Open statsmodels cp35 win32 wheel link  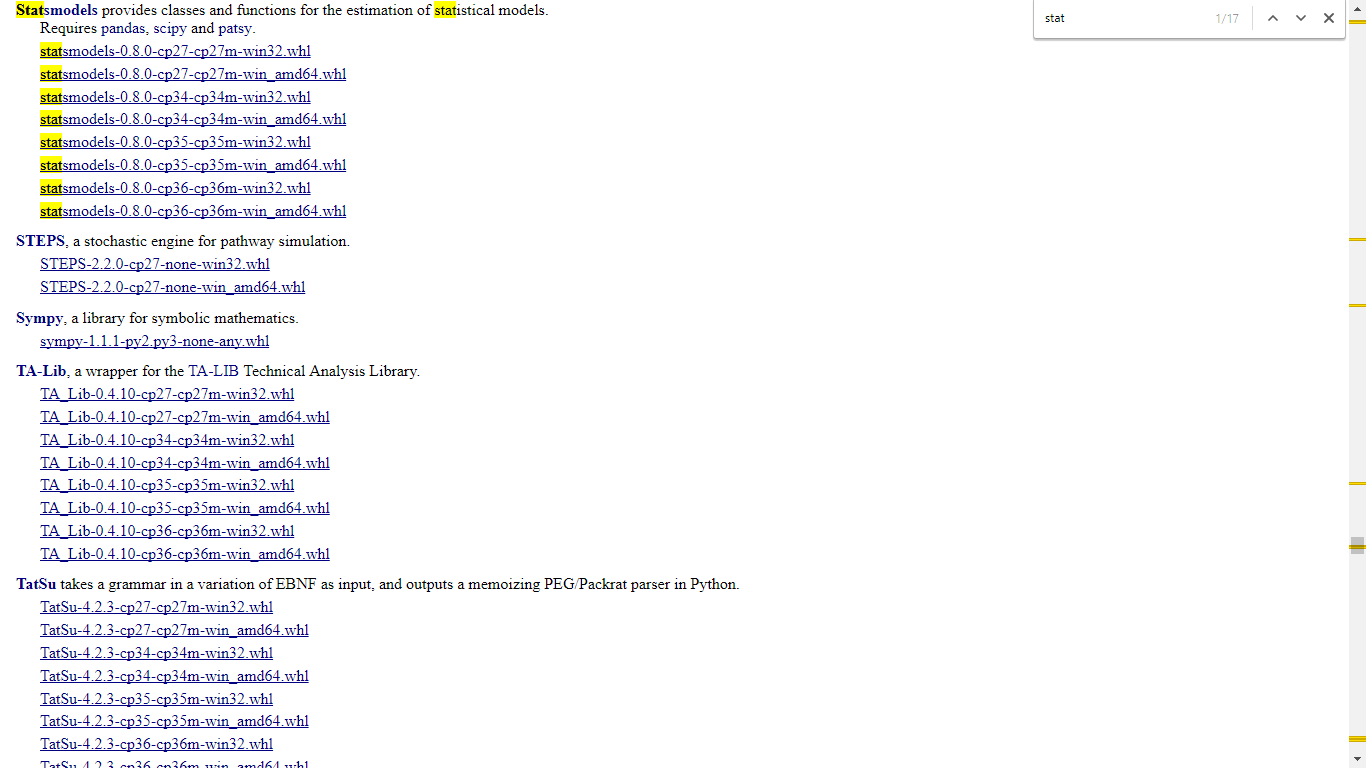tap(175, 142)
